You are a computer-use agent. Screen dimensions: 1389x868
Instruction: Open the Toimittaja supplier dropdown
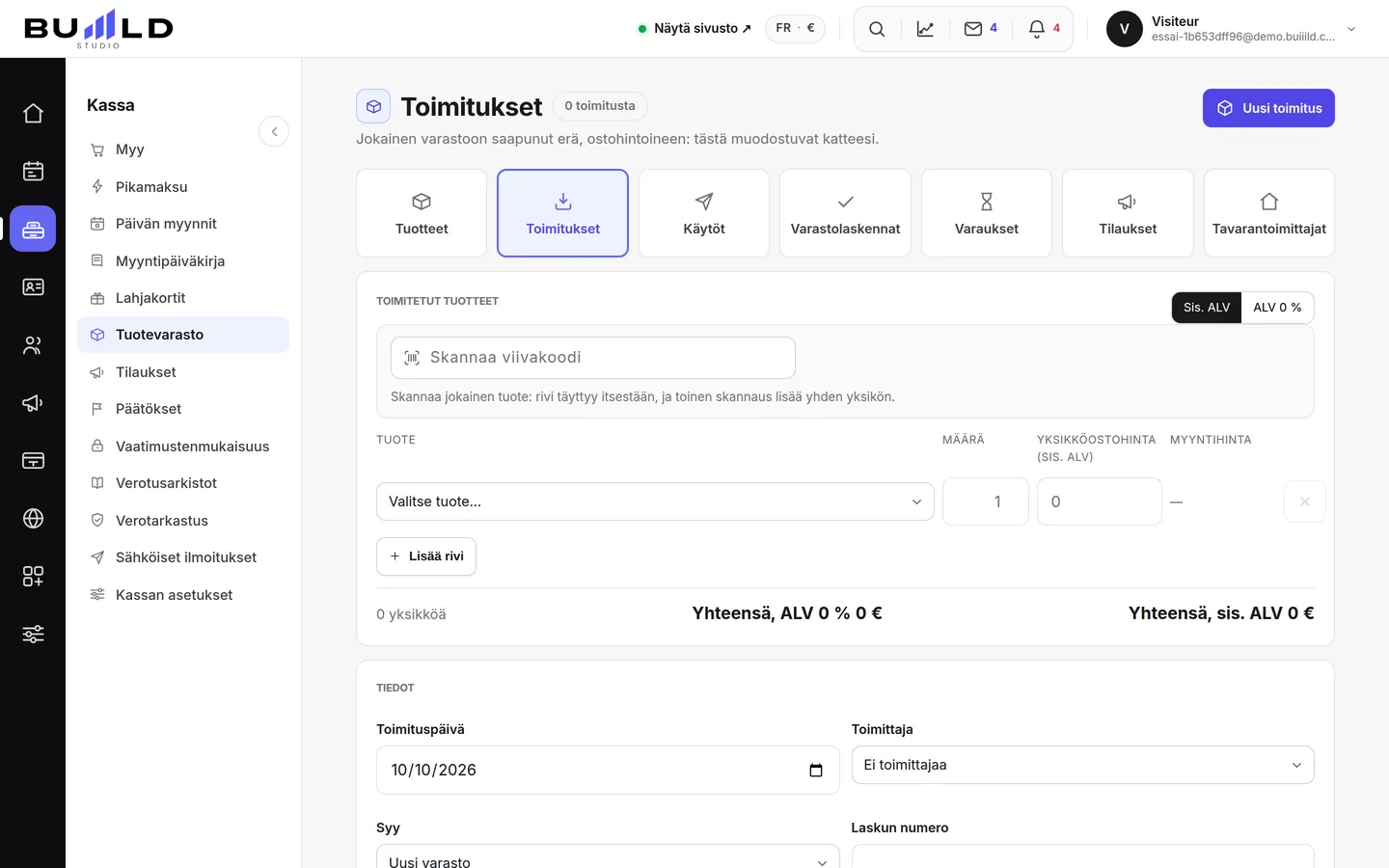[1082, 765]
